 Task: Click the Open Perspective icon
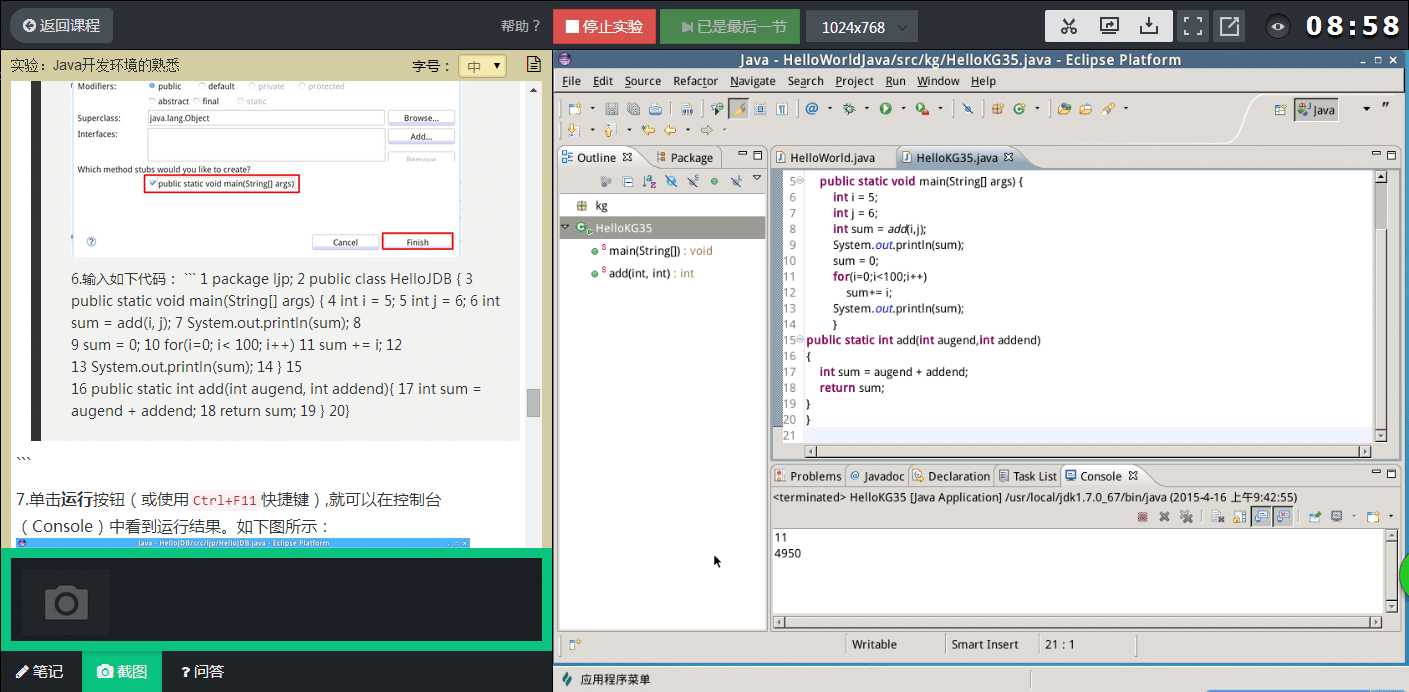(1280, 110)
